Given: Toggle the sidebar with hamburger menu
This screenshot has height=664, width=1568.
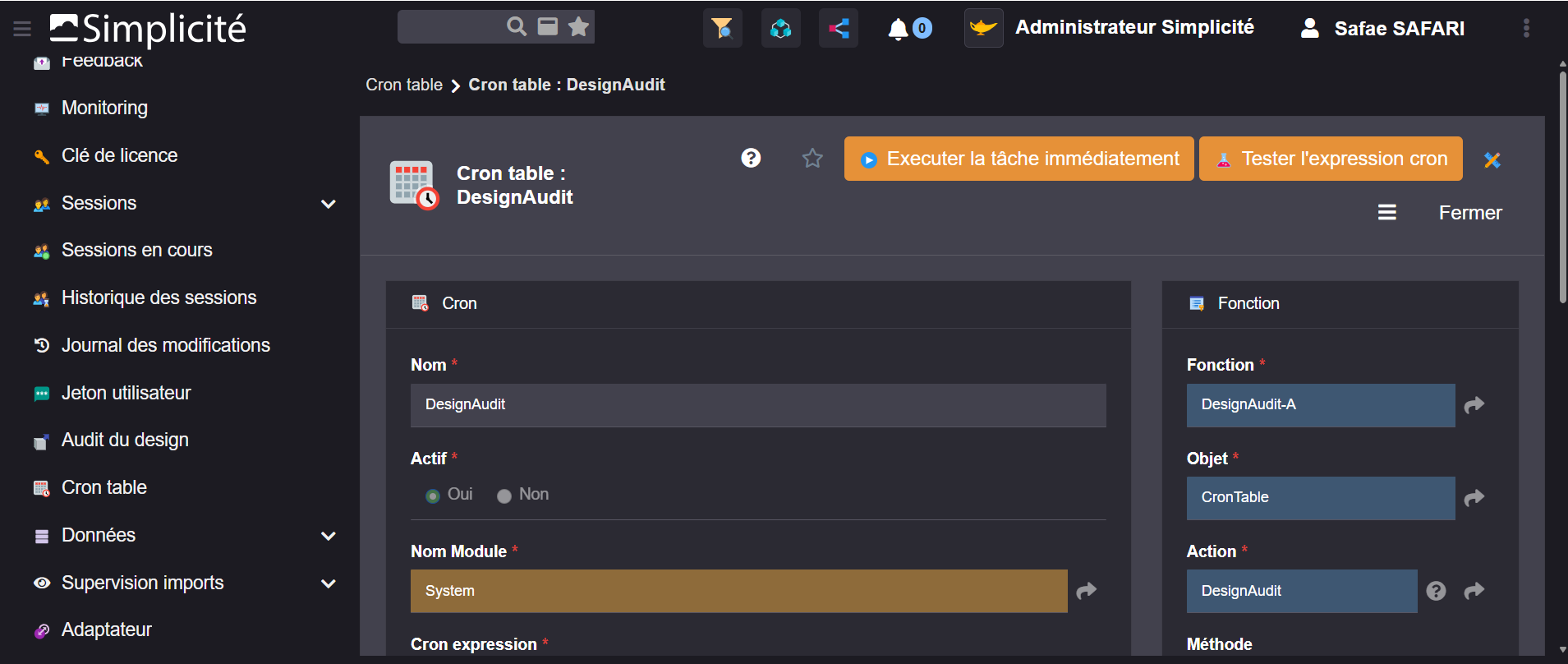Looking at the screenshot, I should point(22,29).
